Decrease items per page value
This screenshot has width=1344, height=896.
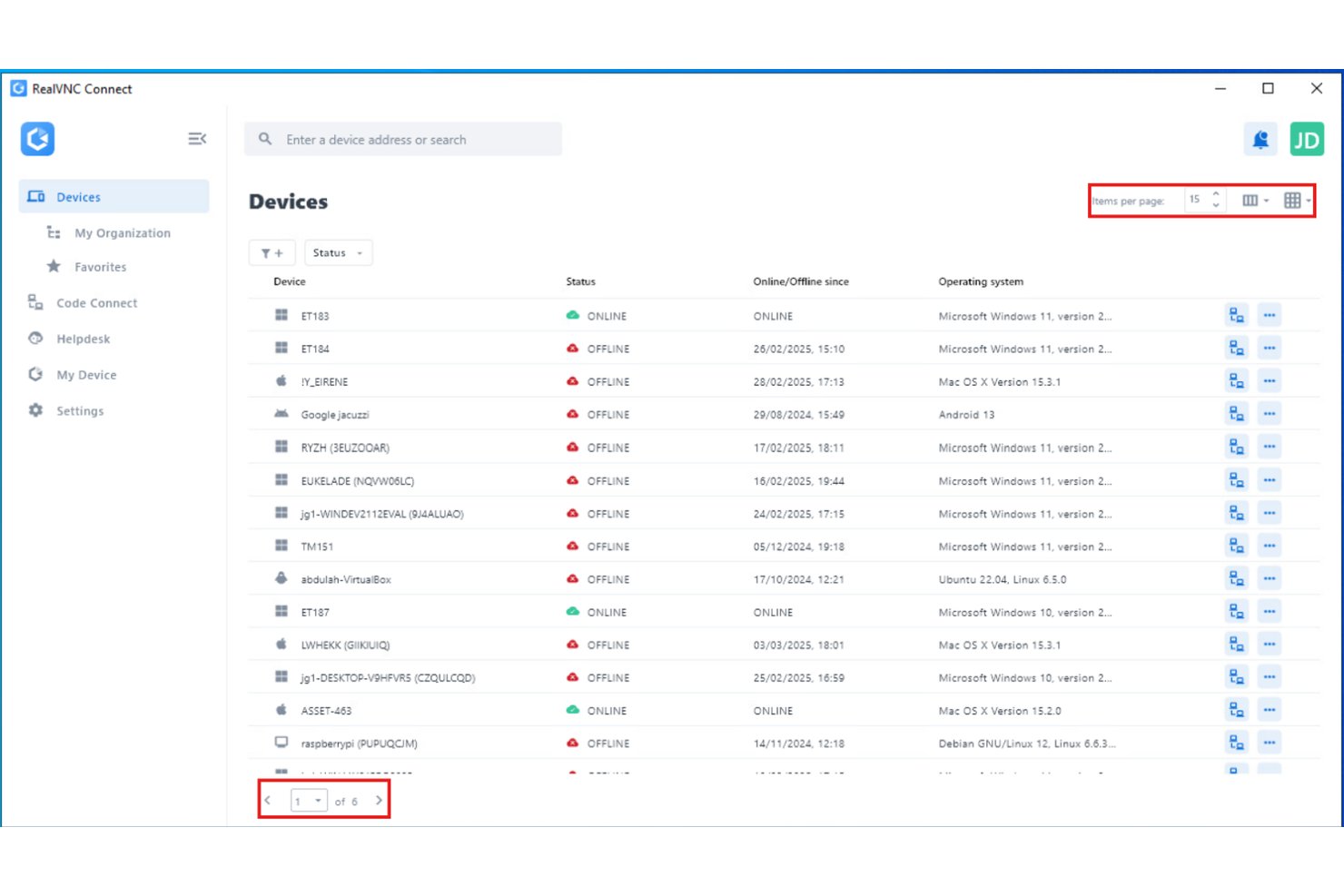point(1216,206)
